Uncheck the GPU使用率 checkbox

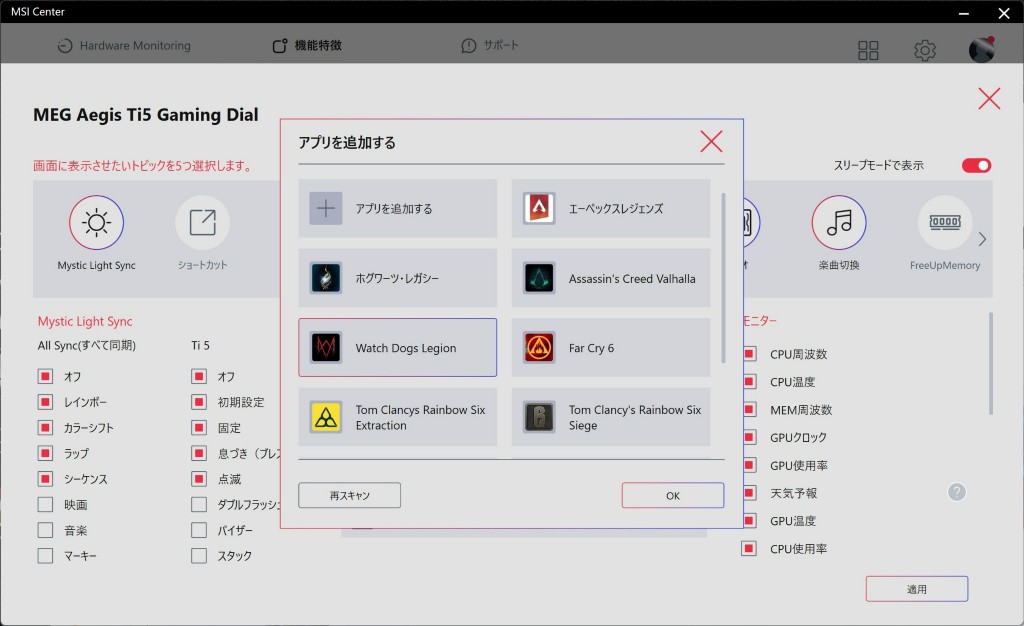[749, 465]
